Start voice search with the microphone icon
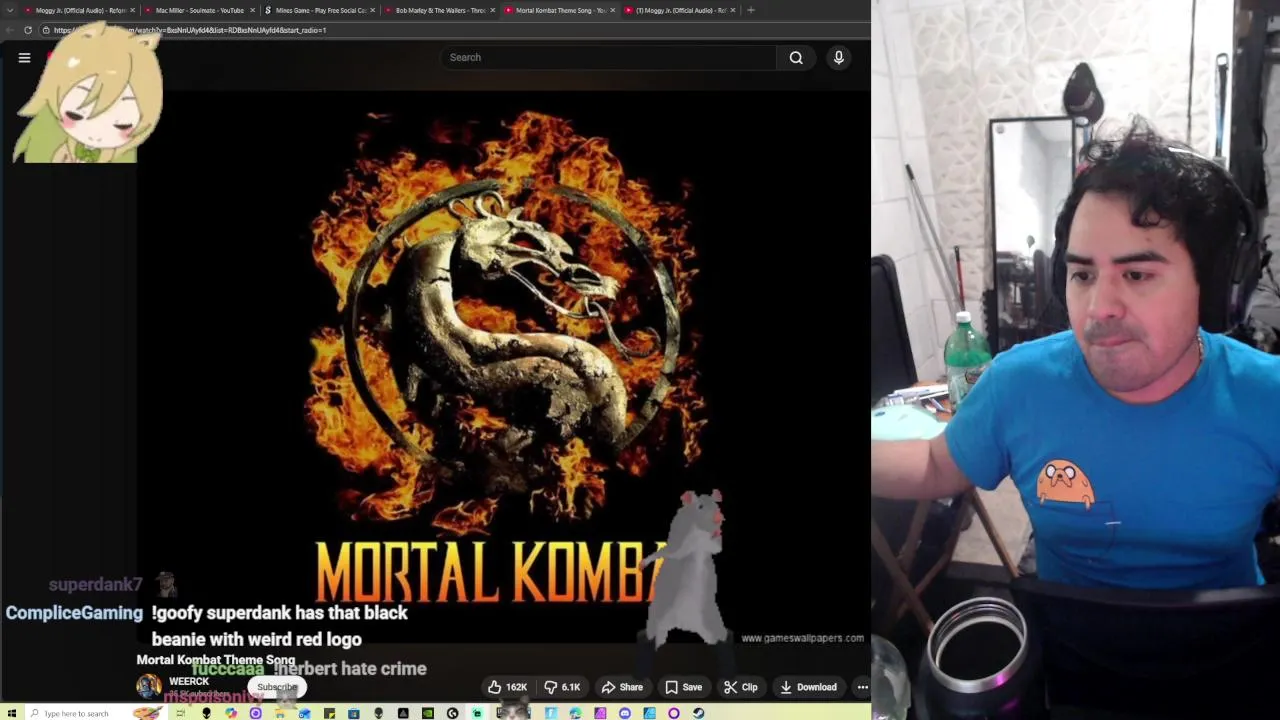Viewport: 1280px width, 720px height. pyautogui.click(x=839, y=58)
